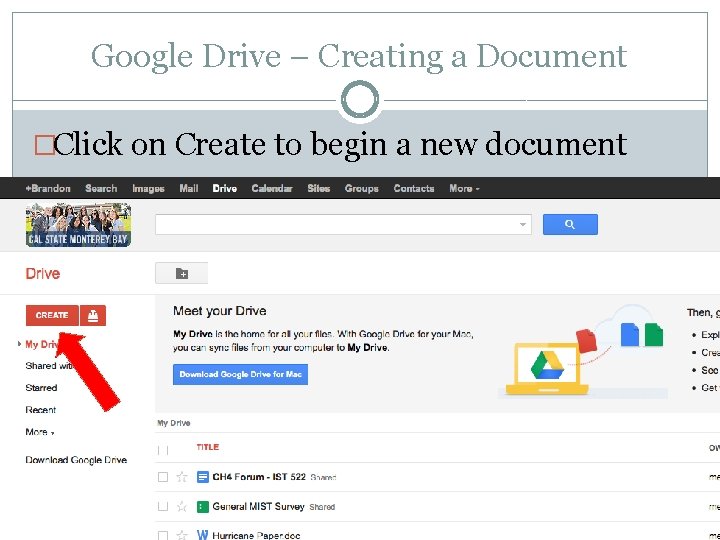720x540 pixels.
Task: Click the red CREATE button
Action: coord(52,315)
